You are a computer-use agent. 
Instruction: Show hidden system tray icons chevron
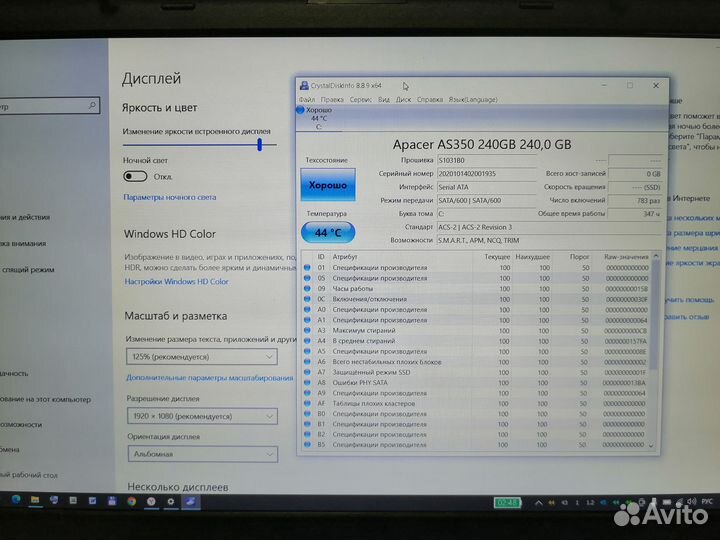pos(538,503)
